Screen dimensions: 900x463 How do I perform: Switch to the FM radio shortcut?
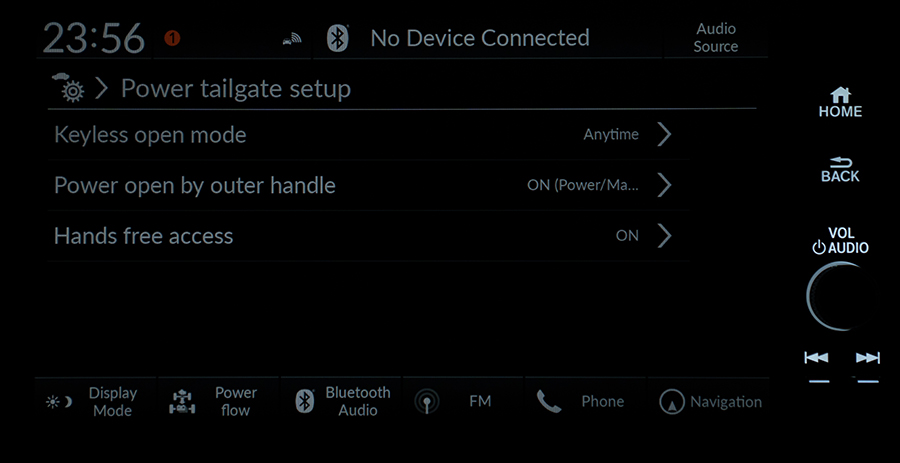click(463, 402)
